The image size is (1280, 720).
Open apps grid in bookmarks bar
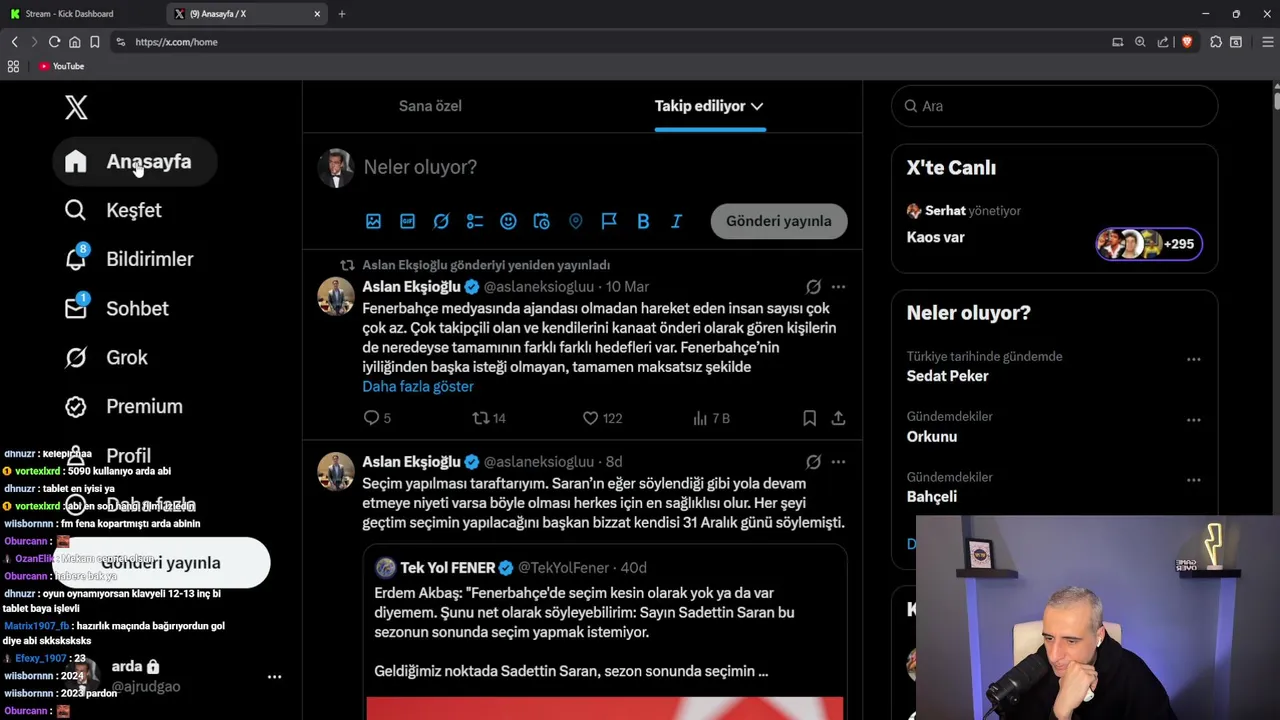pos(13,66)
